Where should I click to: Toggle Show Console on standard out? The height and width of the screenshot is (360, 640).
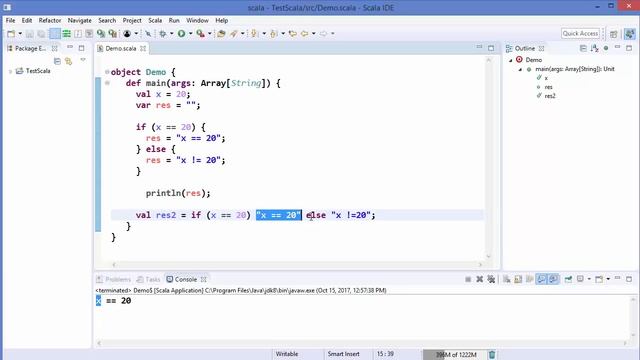tap(541, 279)
